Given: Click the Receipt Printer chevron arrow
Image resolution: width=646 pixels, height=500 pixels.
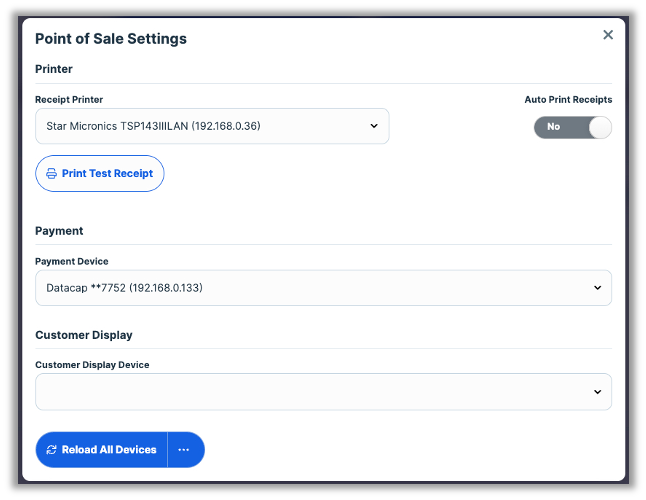Looking at the screenshot, I should pyautogui.click(x=373, y=126).
